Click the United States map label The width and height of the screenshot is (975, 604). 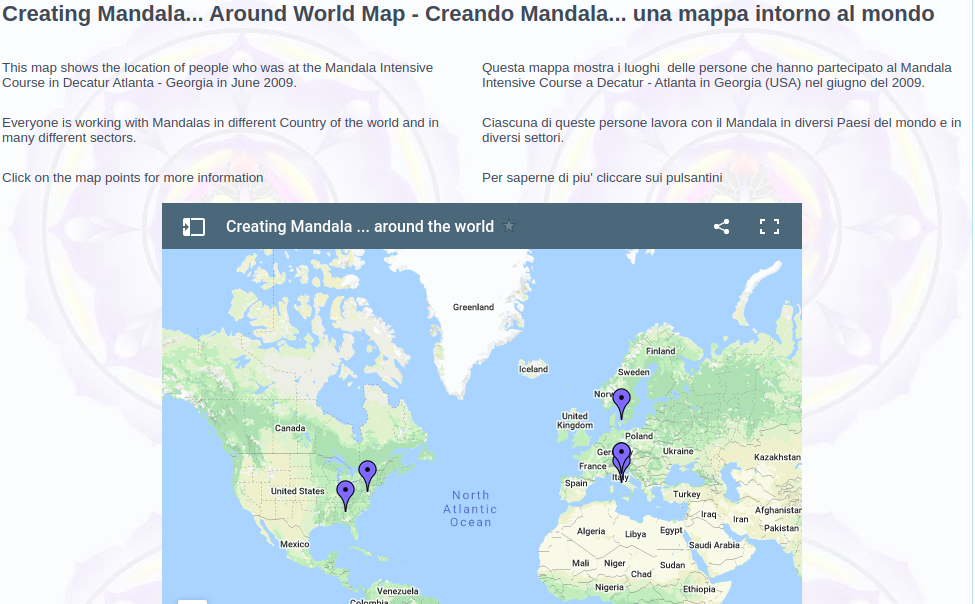[x=298, y=491]
